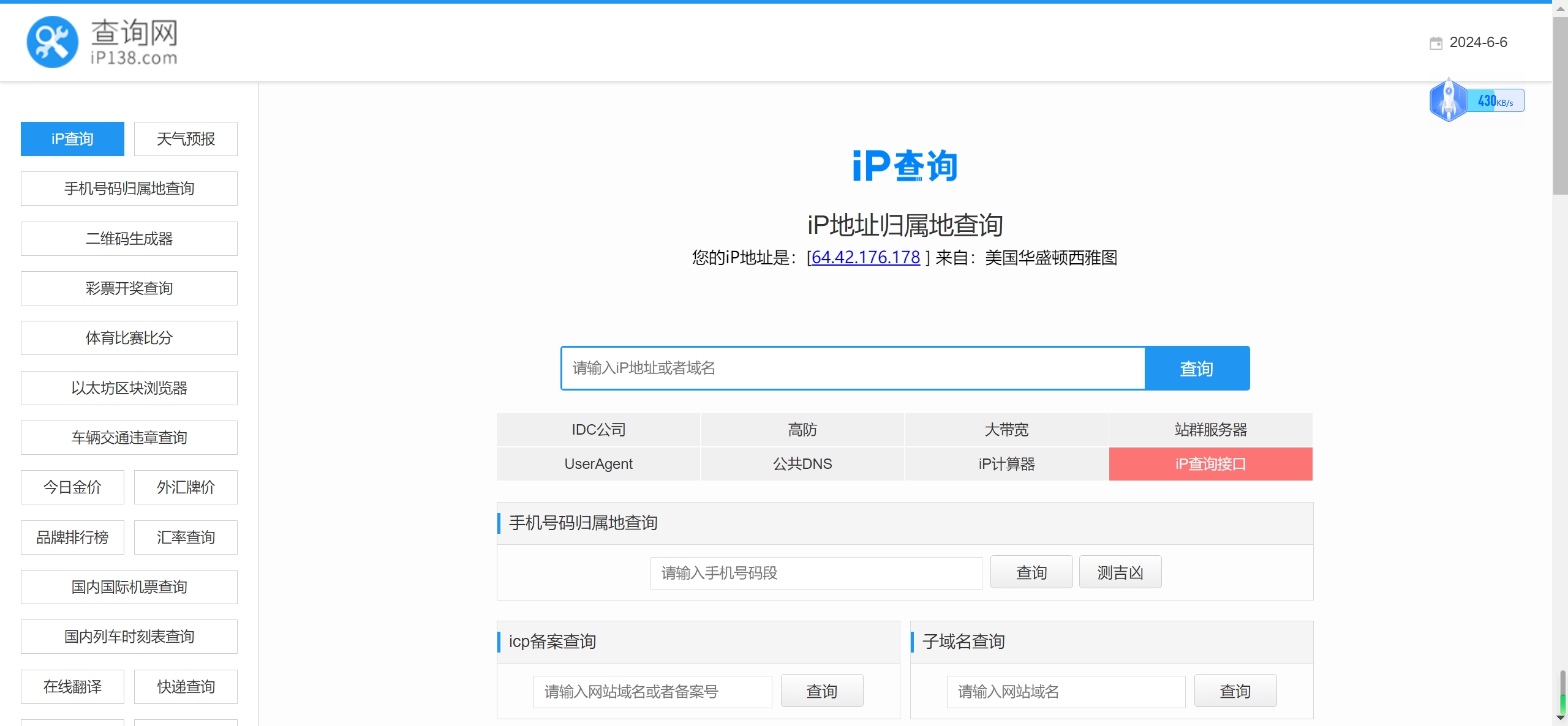Select 国内国际机票查询
This screenshot has height=726, width=1568.
click(x=129, y=587)
